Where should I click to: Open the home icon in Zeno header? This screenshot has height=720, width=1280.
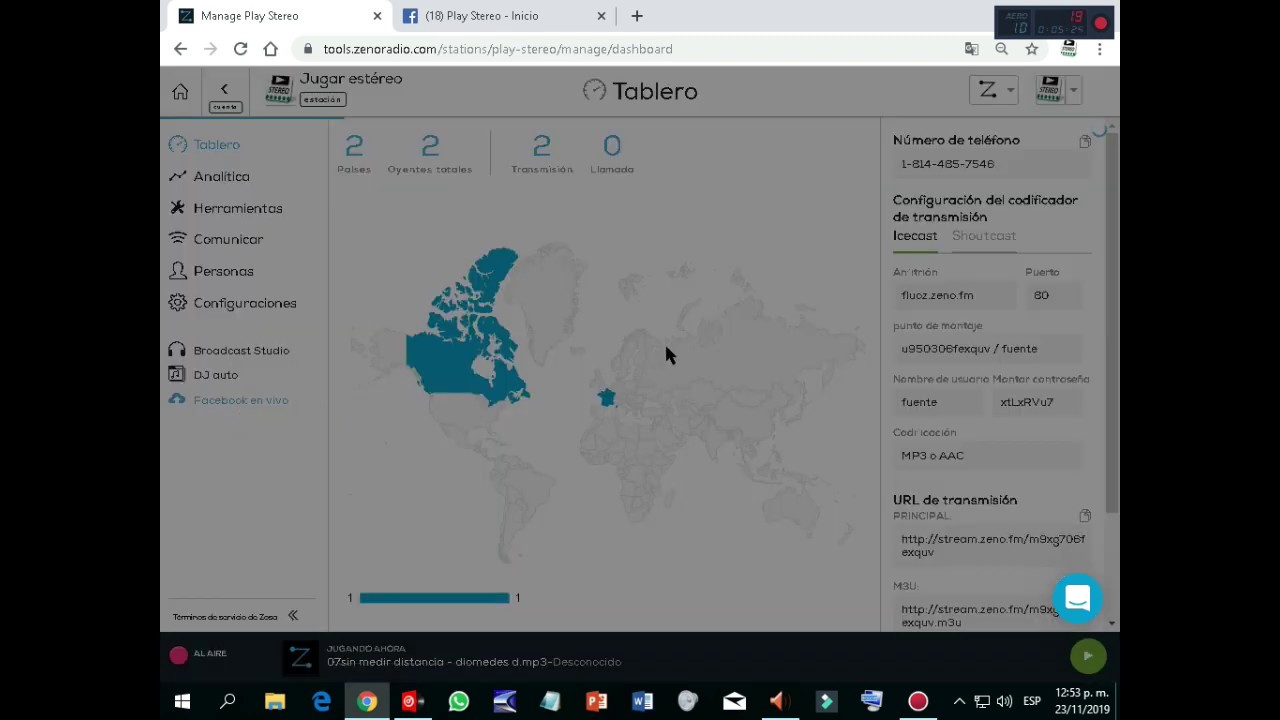coord(180,92)
